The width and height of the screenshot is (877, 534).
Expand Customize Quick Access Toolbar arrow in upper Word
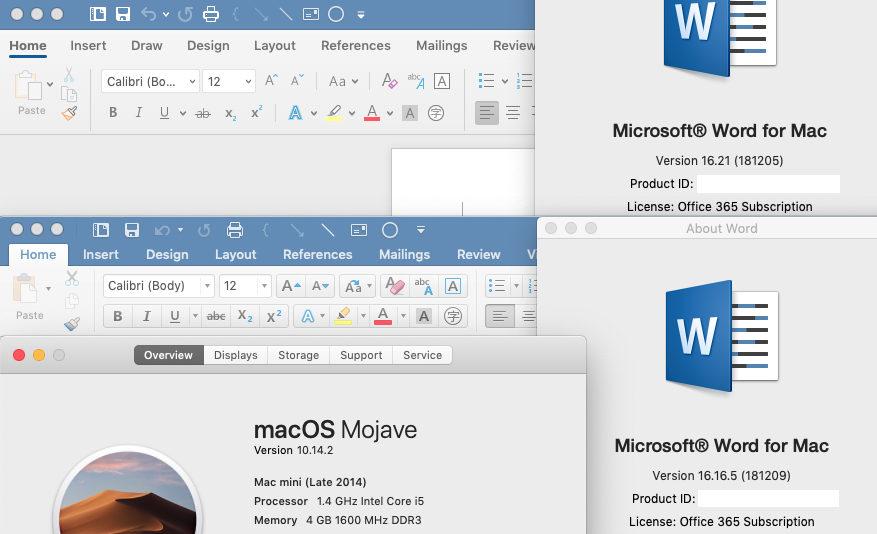click(361, 15)
